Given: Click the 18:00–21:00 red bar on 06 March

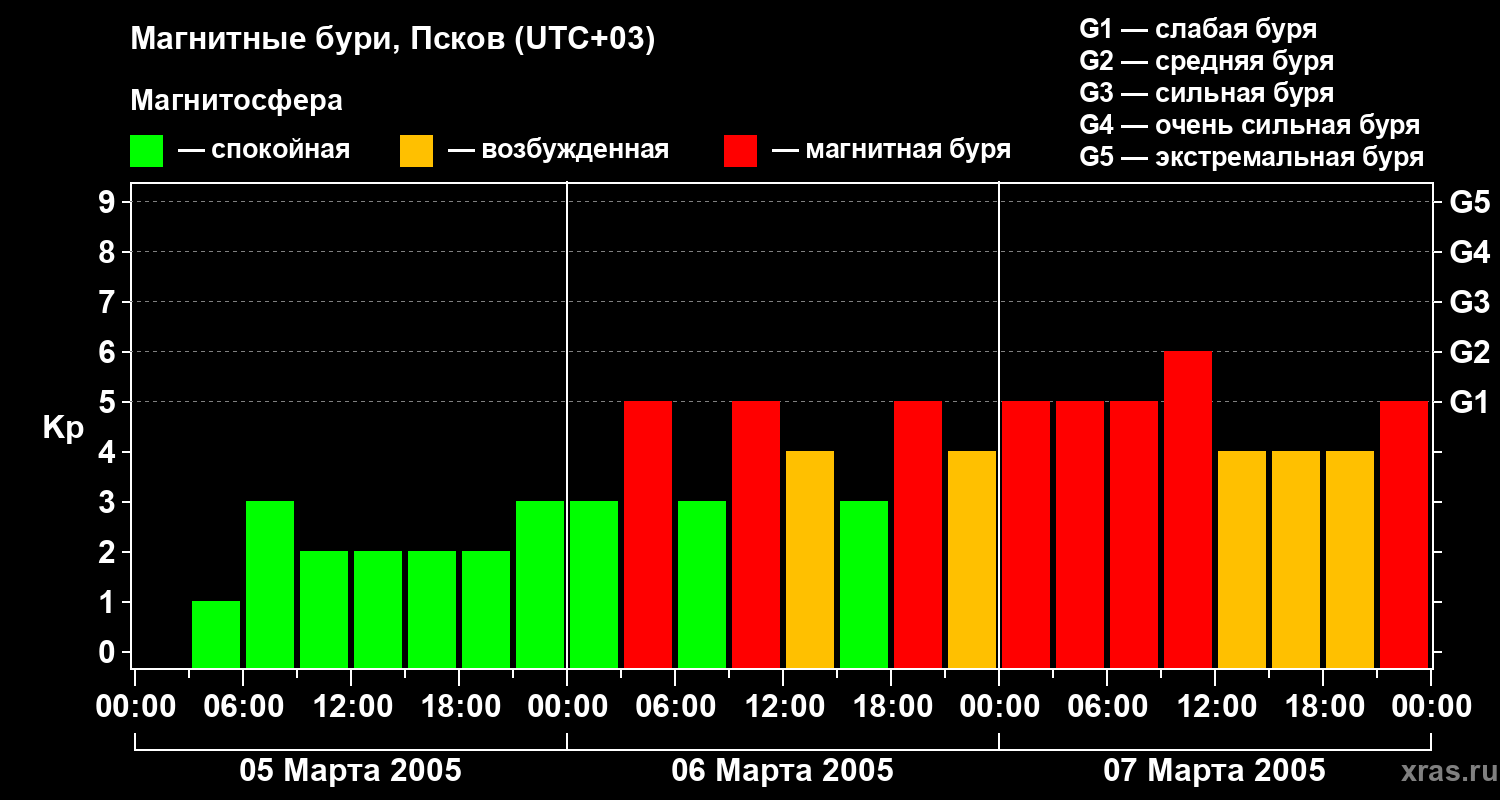Looking at the screenshot, I should point(918,534).
